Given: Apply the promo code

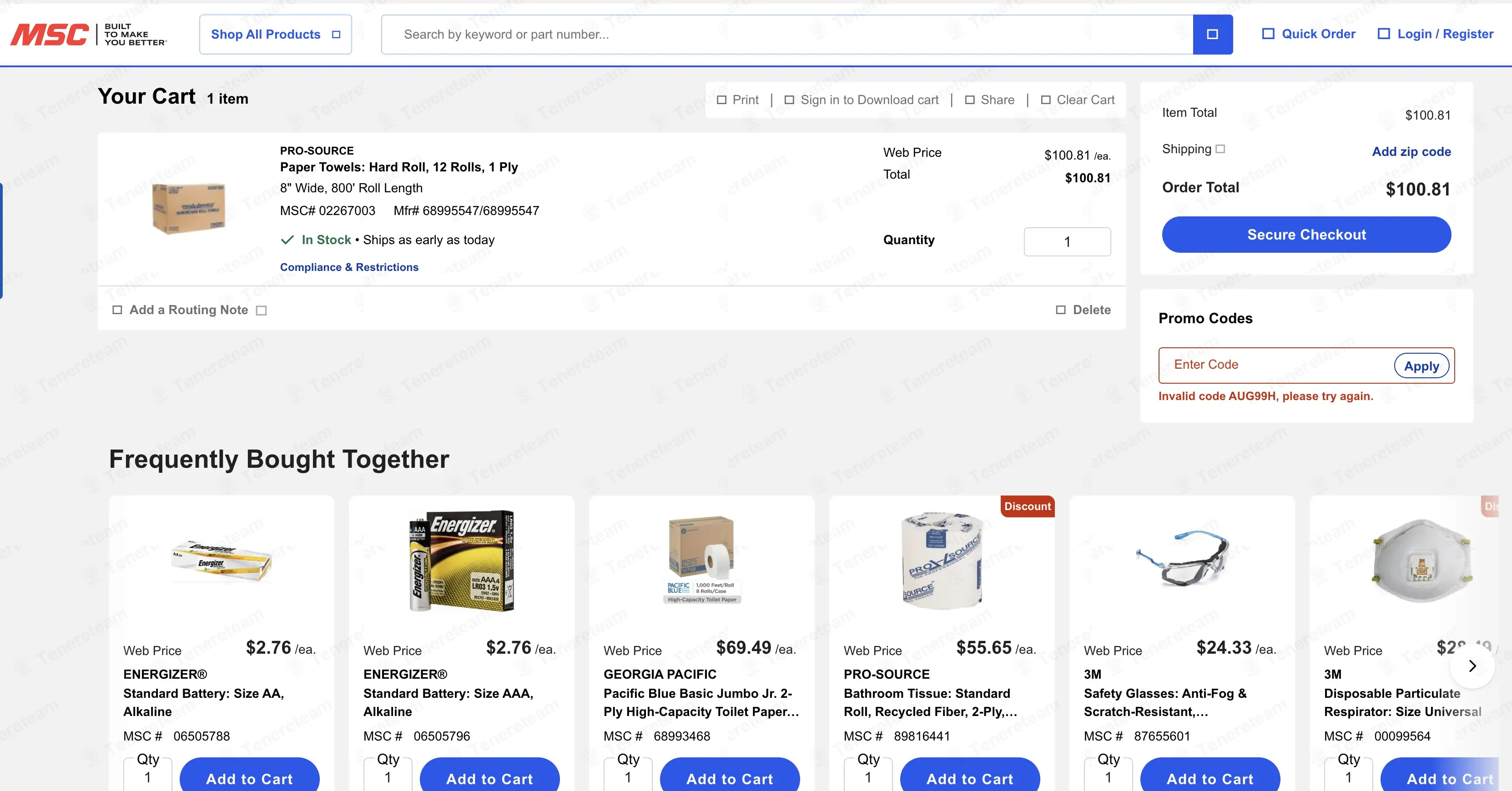Looking at the screenshot, I should click(x=1421, y=366).
